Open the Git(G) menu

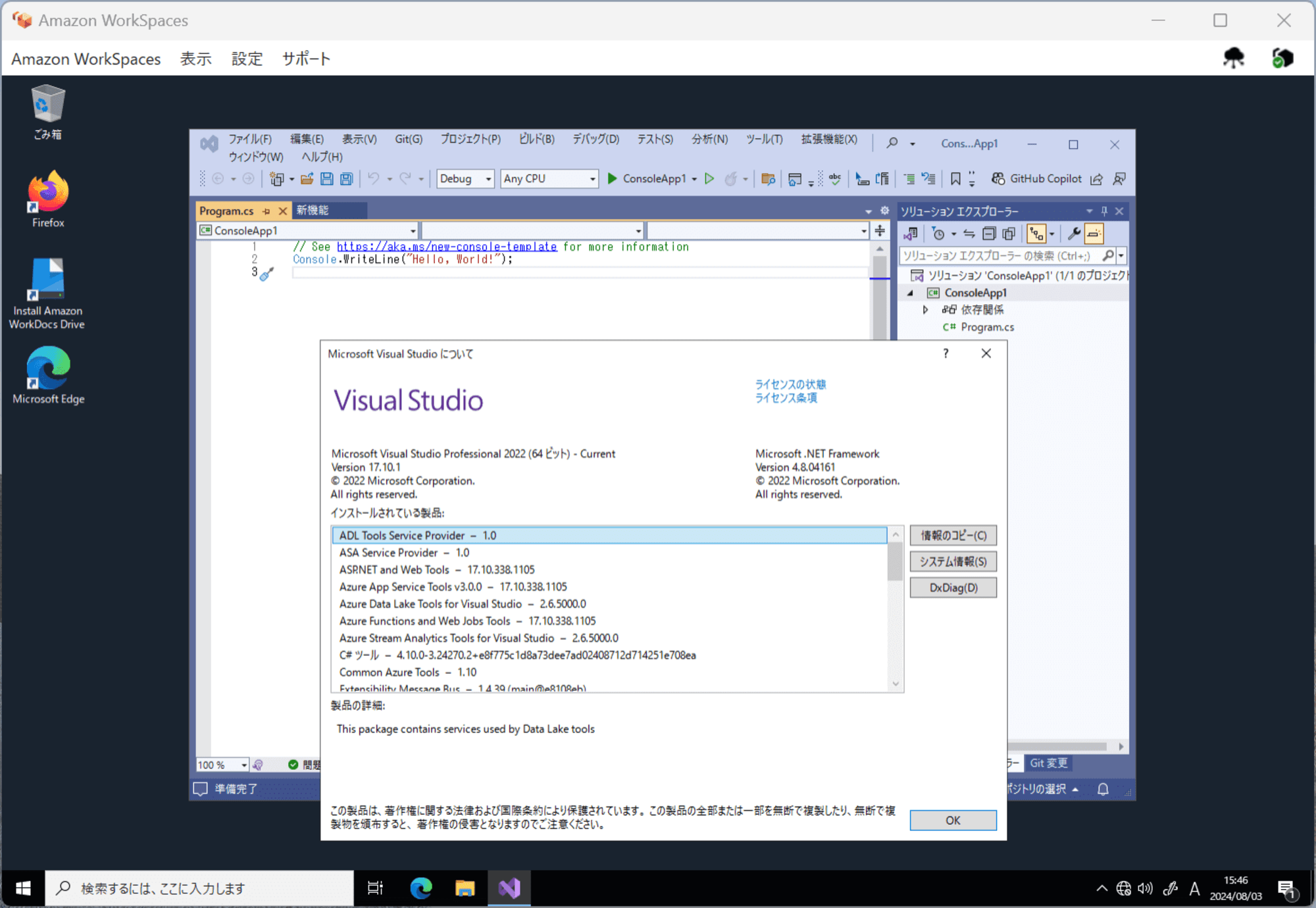(409, 139)
